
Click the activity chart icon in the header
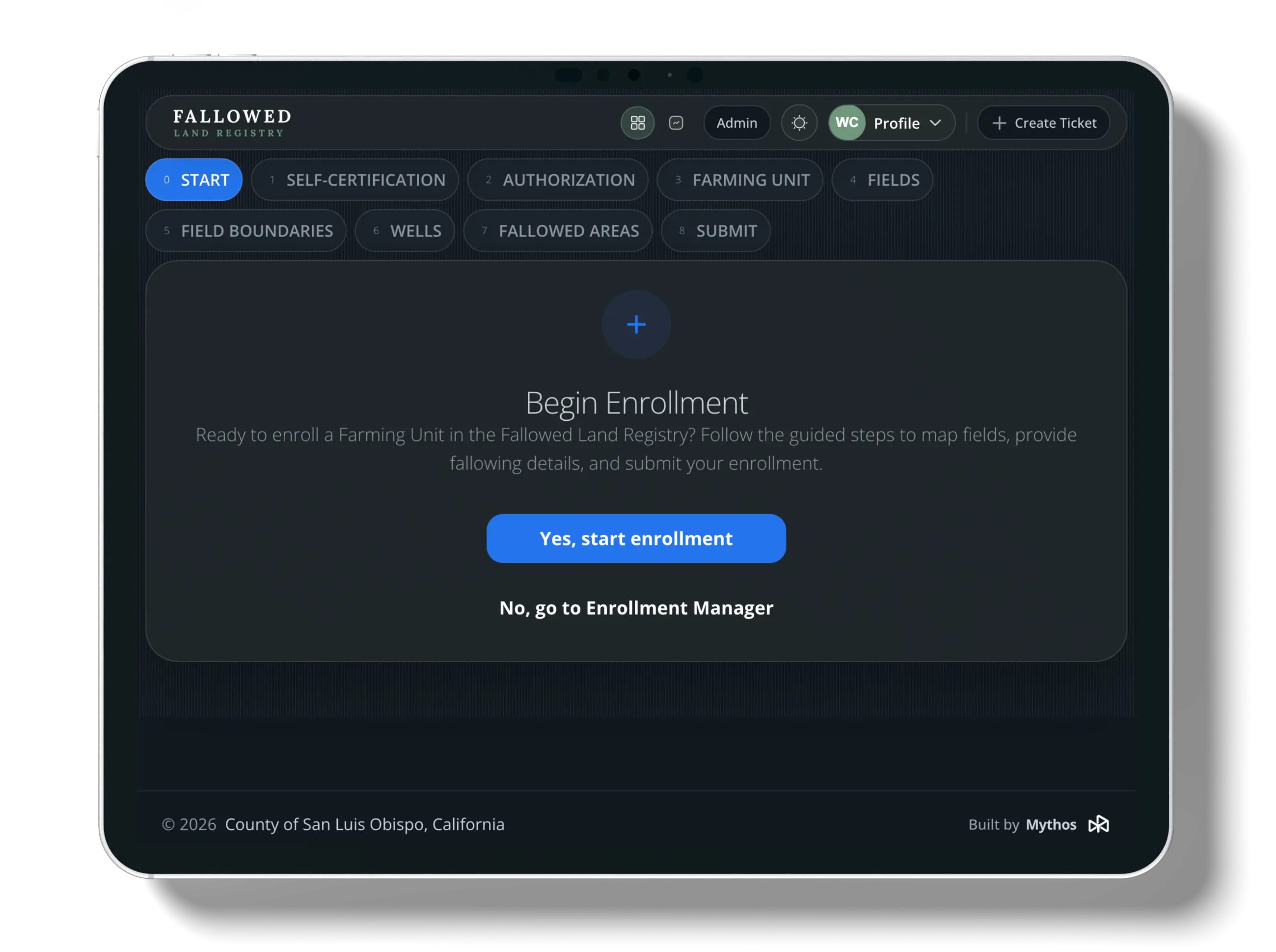tap(676, 123)
